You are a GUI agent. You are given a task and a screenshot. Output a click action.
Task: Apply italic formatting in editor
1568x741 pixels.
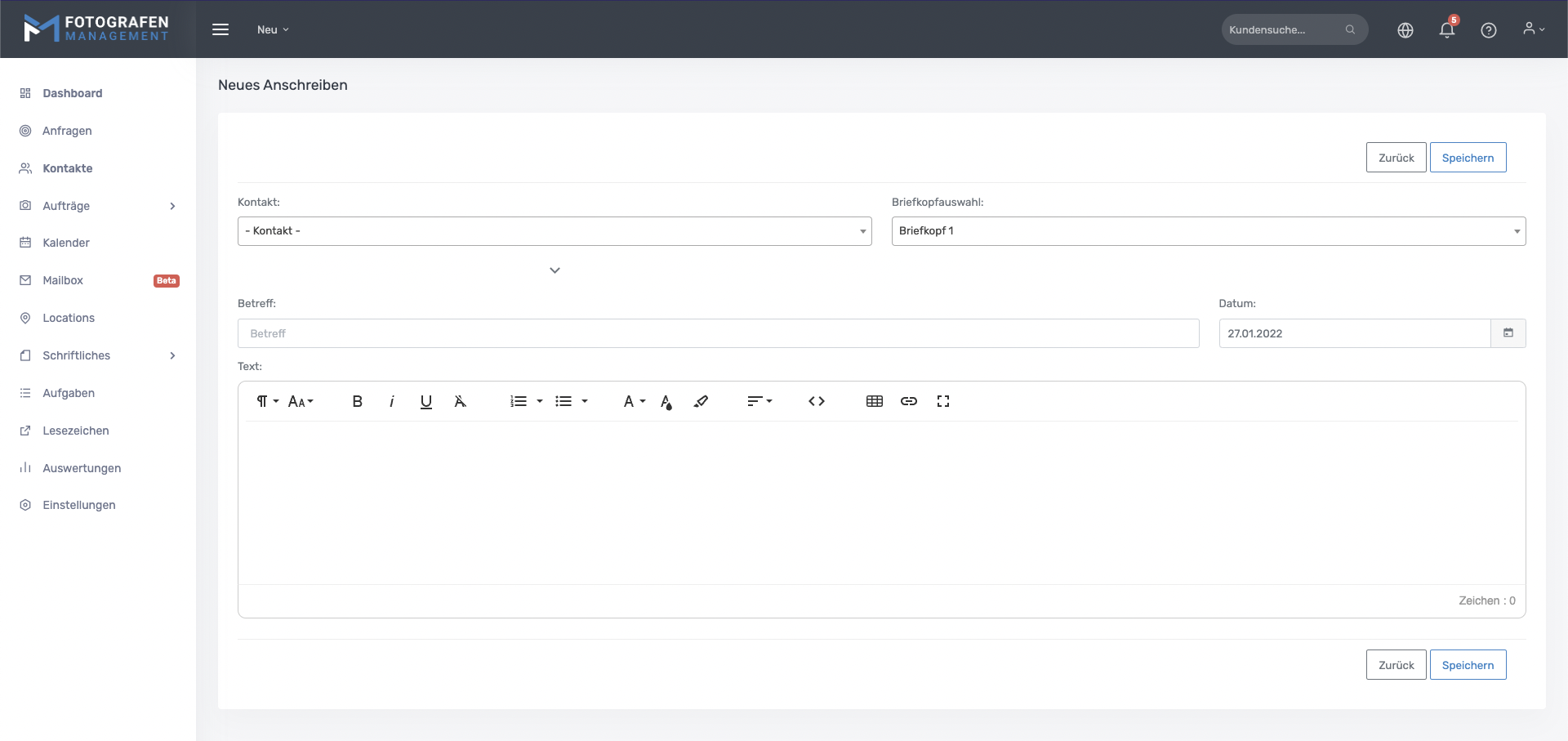tap(392, 401)
